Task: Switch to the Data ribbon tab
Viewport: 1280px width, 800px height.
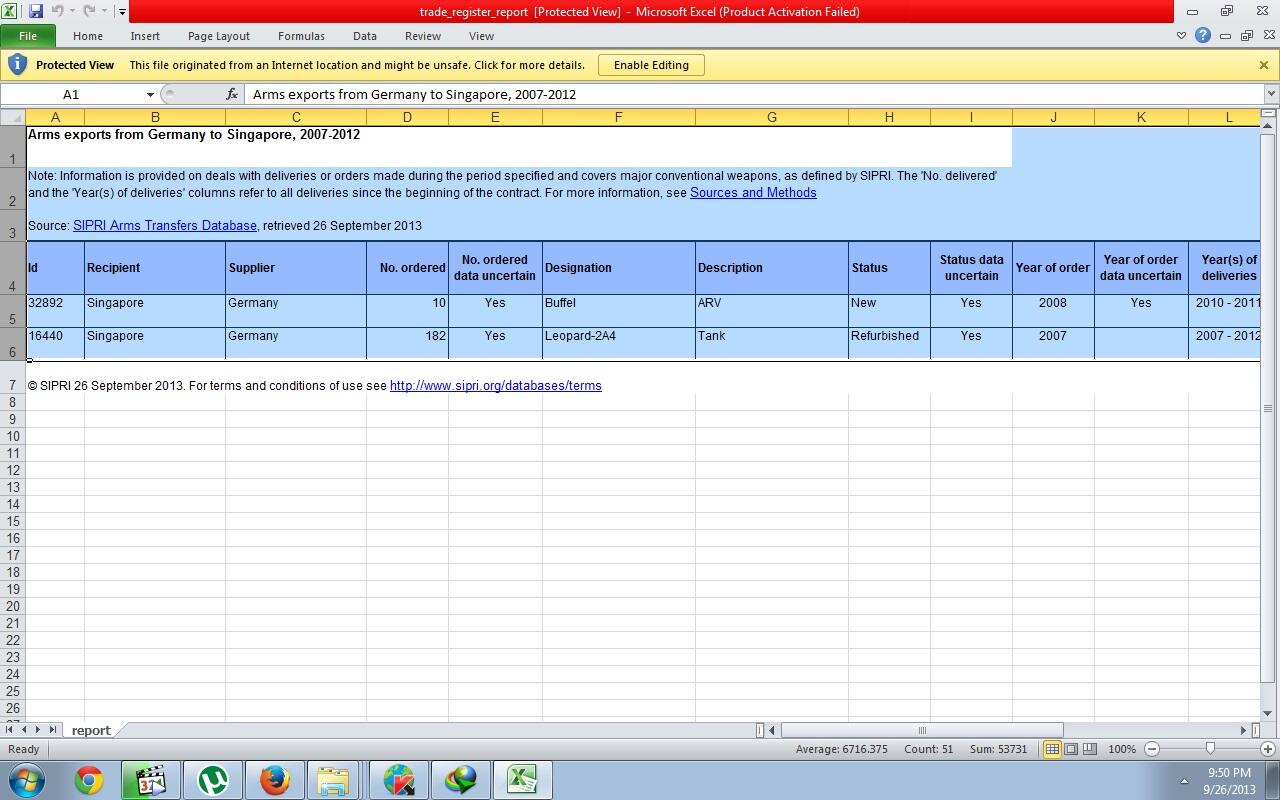Action: click(x=365, y=36)
